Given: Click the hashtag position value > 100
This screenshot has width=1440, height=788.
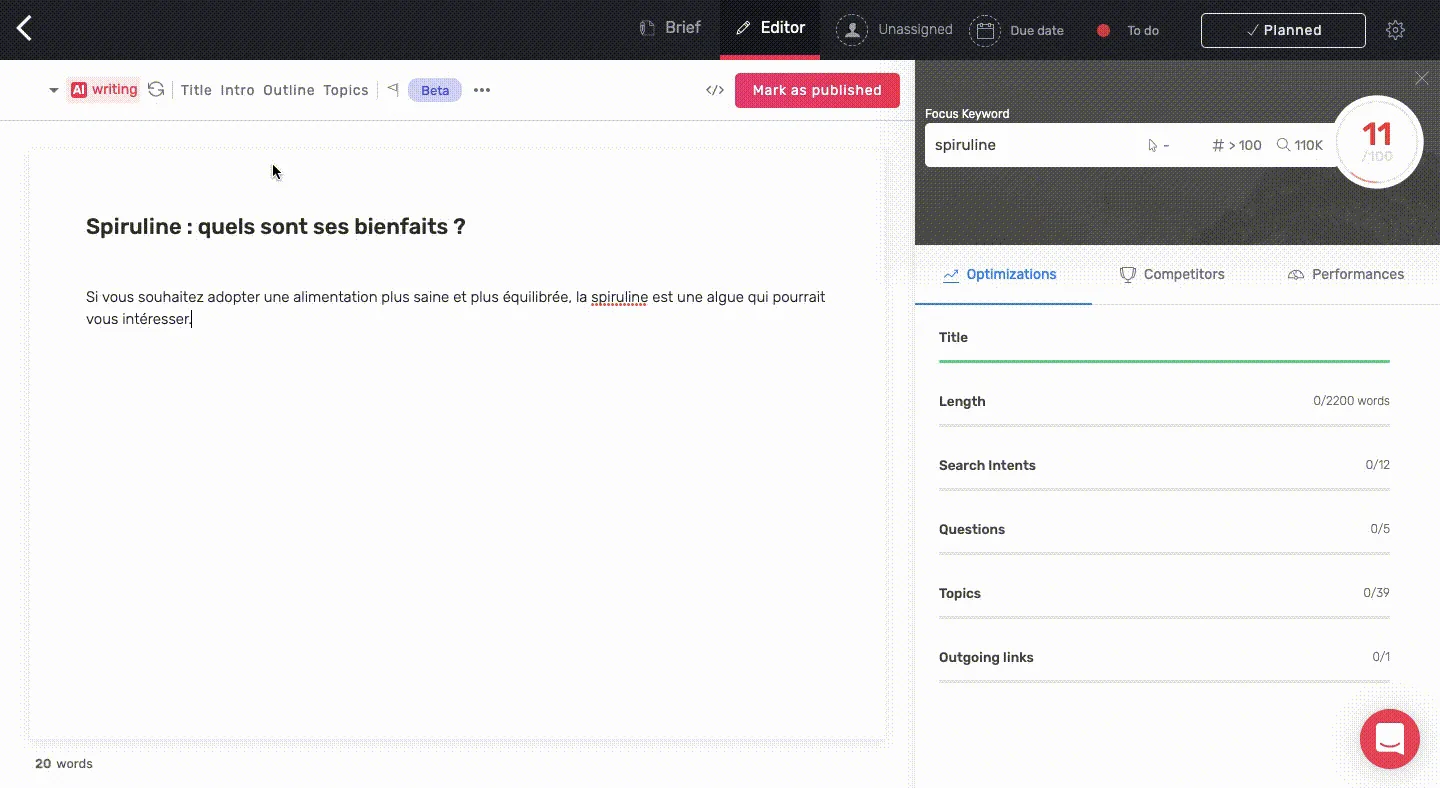Looking at the screenshot, I should point(1236,145).
